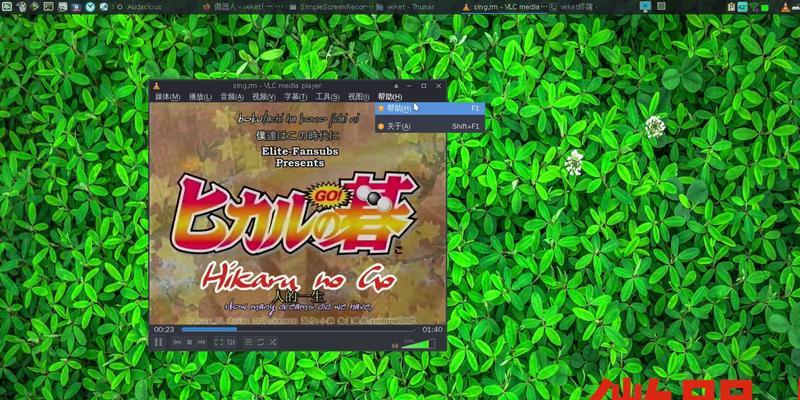Open the 字幕(T) menu
Screen dimensions: 800x400
tap(295, 96)
